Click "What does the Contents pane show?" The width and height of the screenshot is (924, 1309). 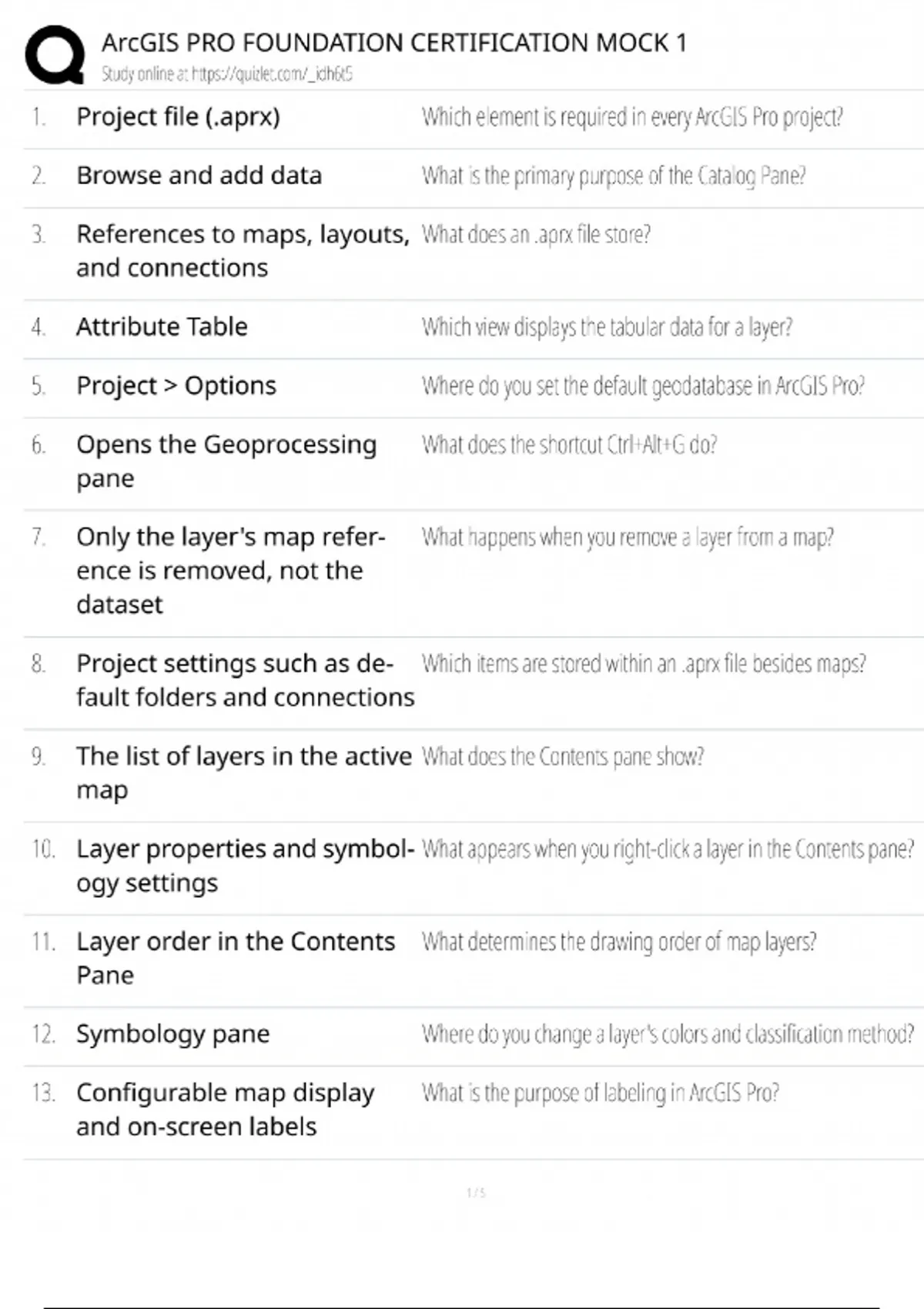(x=562, y=757)
